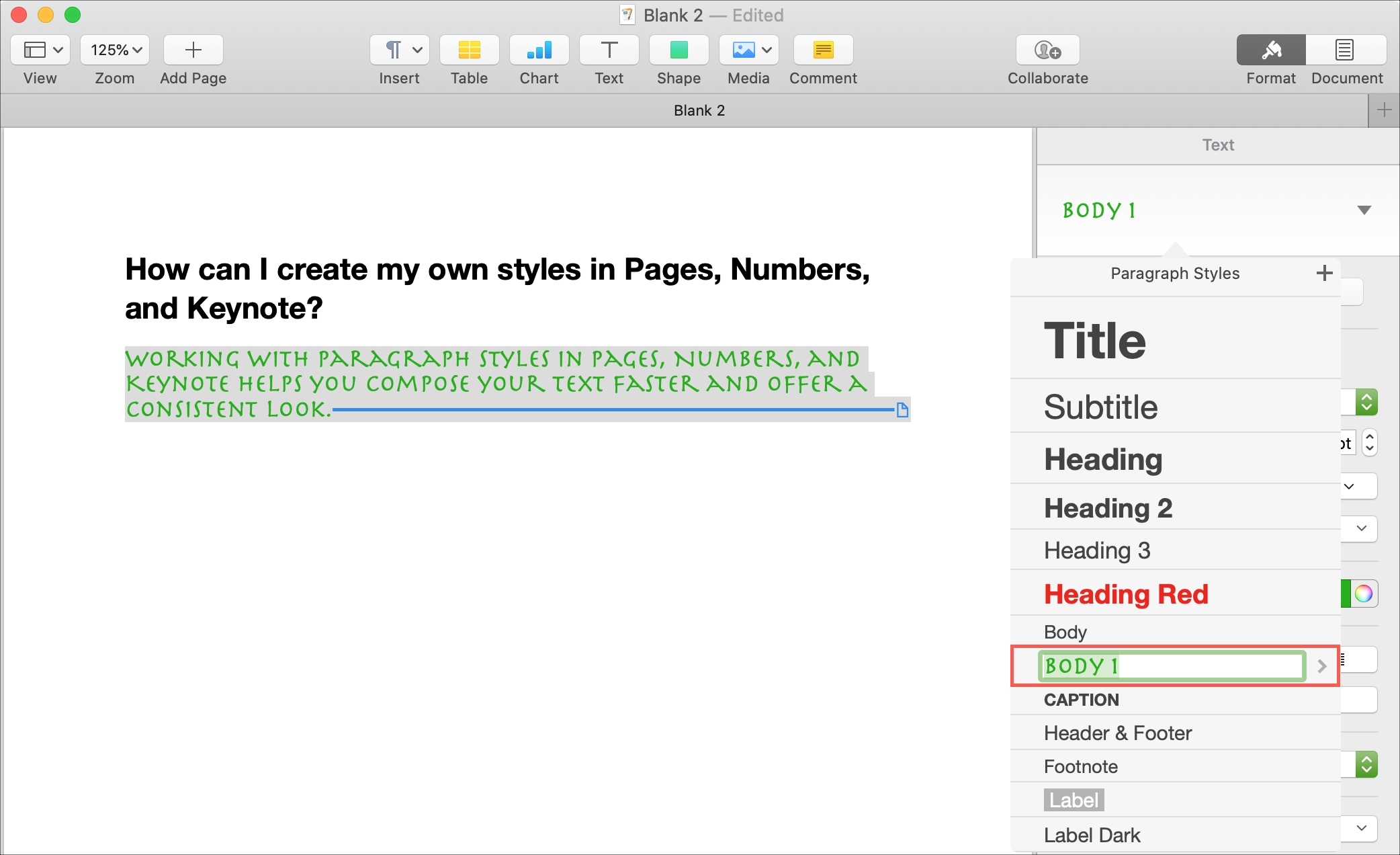Enter full screen with green button
The image size is (1400, 855).
tap(73, 15)
